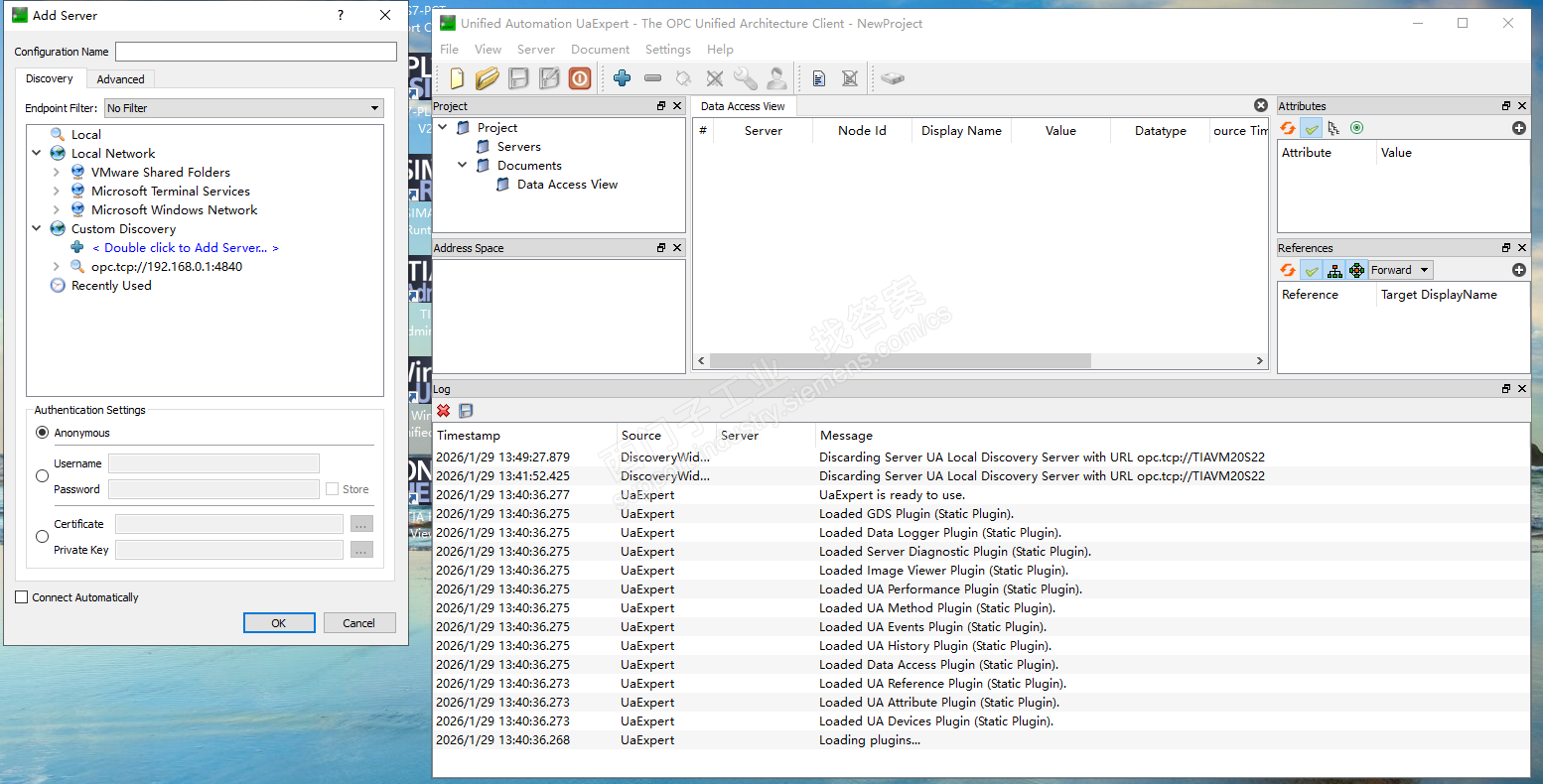Click the Change User person icon
This screenshot has width=1543, height=784.
pyautogui.click(x=776, y=78)
